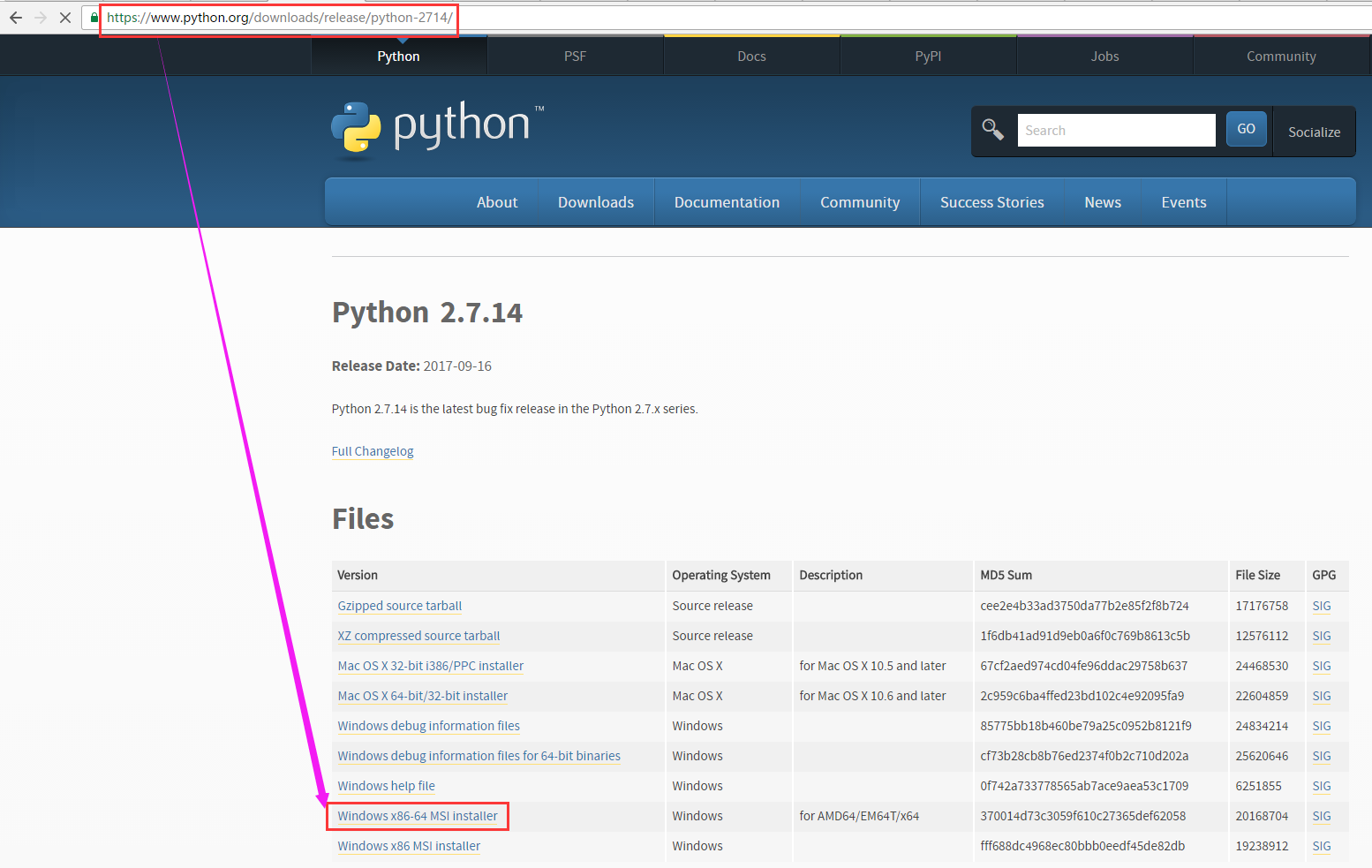Open the Documentation navigation menu
Screen dimensions: 1372x868
tap(727, 202)
